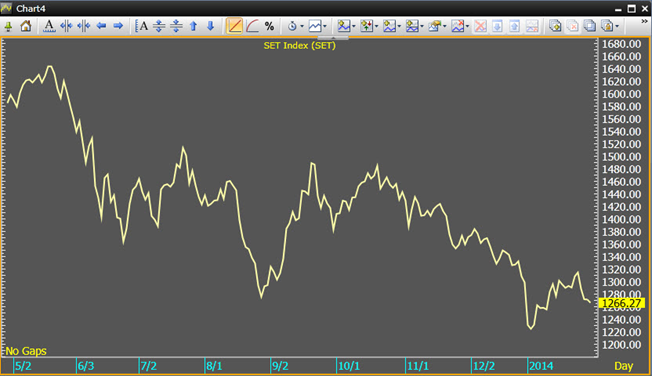This screenshot has width=652, height=376.
Task: Click the blue left arrow scroll icon
Action: (x=101, y=26)
